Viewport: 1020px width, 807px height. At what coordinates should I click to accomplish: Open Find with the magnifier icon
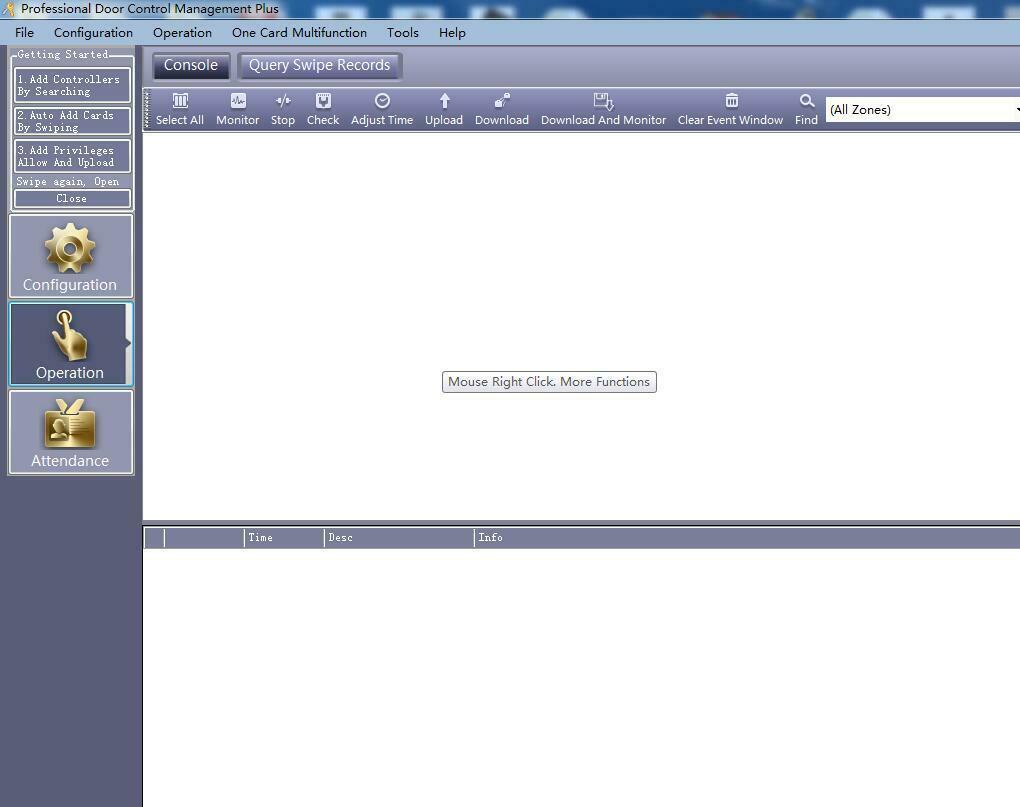click(806, 101)
